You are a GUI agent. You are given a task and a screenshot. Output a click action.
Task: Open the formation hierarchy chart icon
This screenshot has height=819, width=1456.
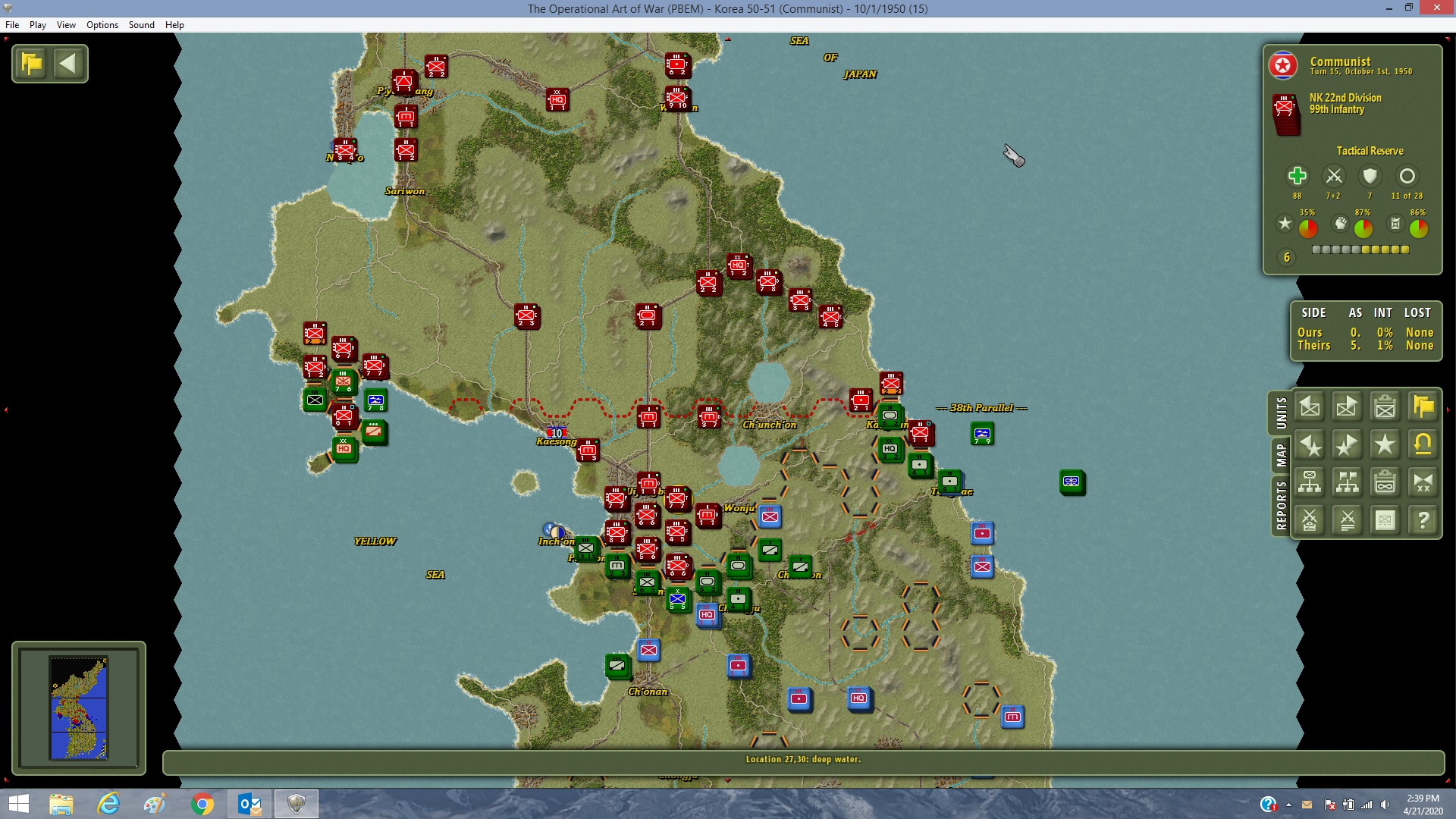click(1310, 482)
